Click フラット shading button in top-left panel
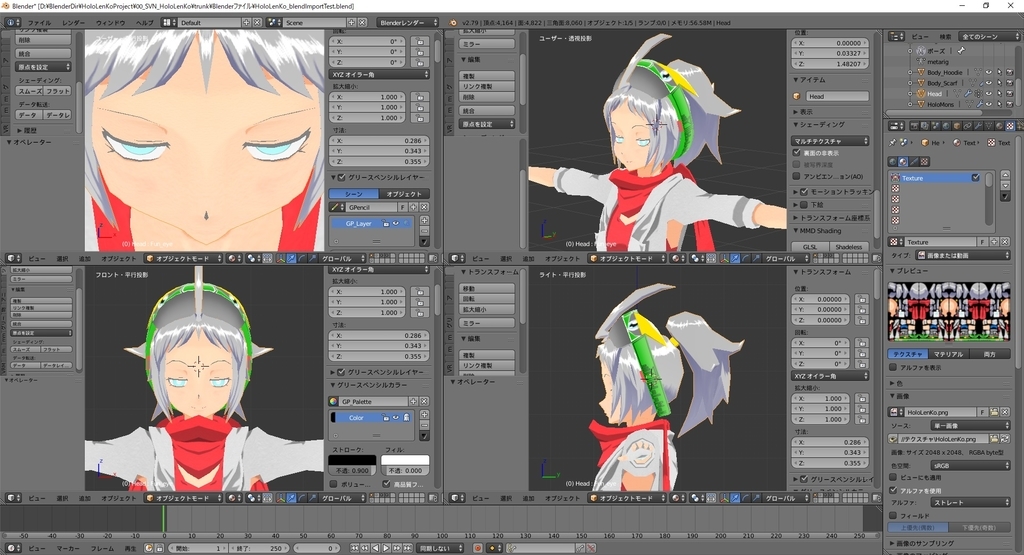The height and width of the screenshot is (555, 1024). coord(57,91)
